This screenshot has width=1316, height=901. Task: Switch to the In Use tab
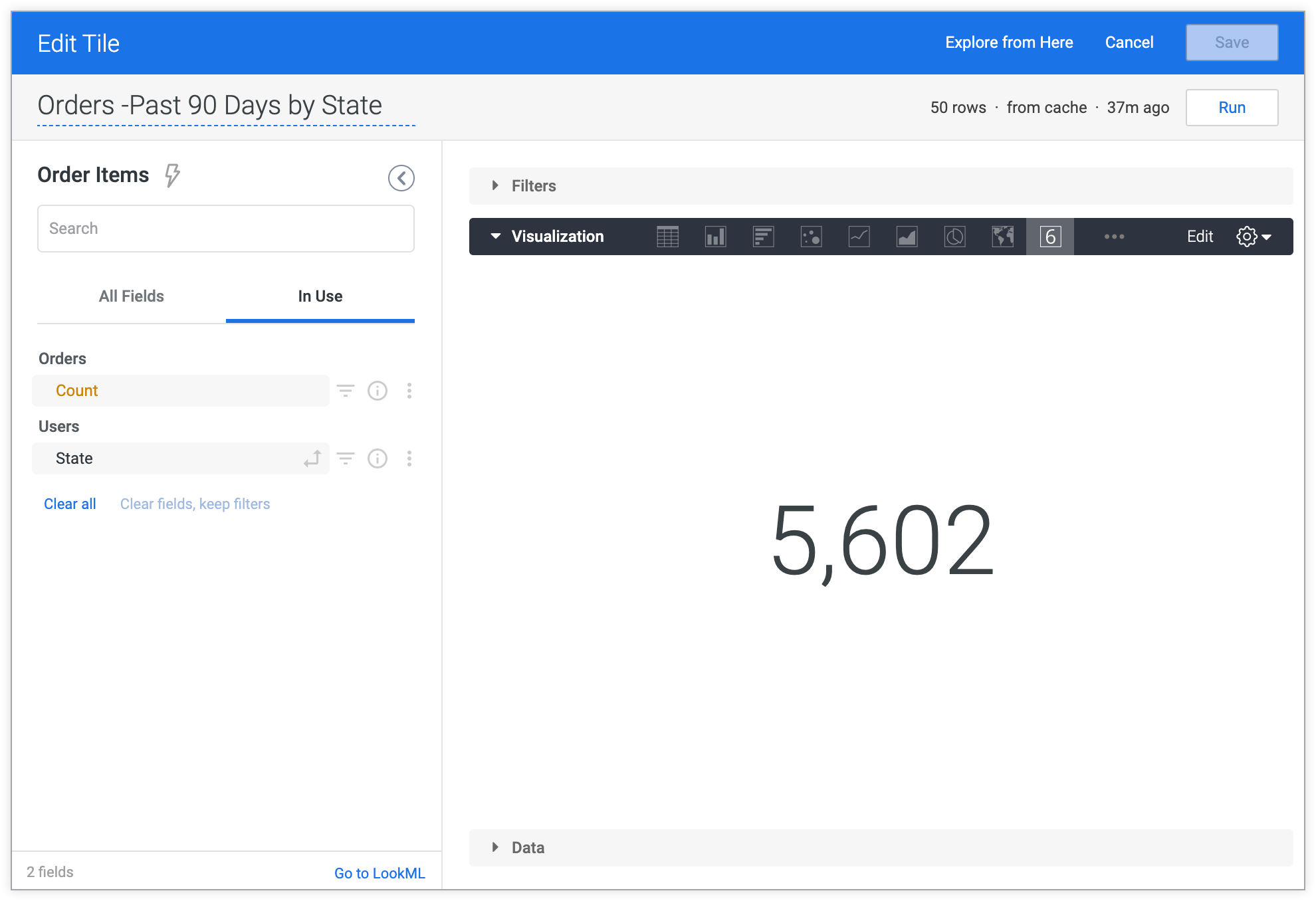[x=319, y=296]
